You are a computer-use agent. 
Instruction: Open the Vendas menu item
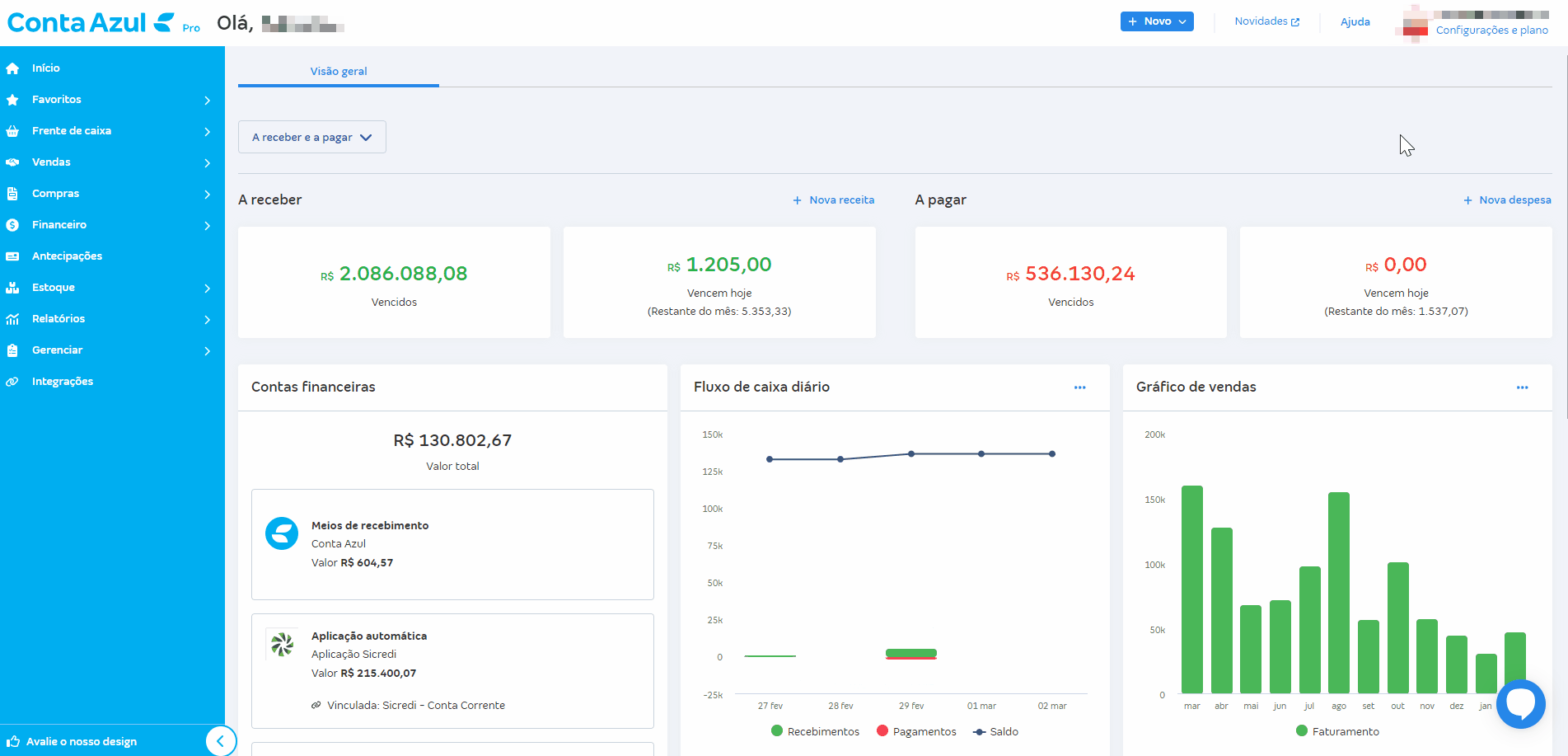51,162
